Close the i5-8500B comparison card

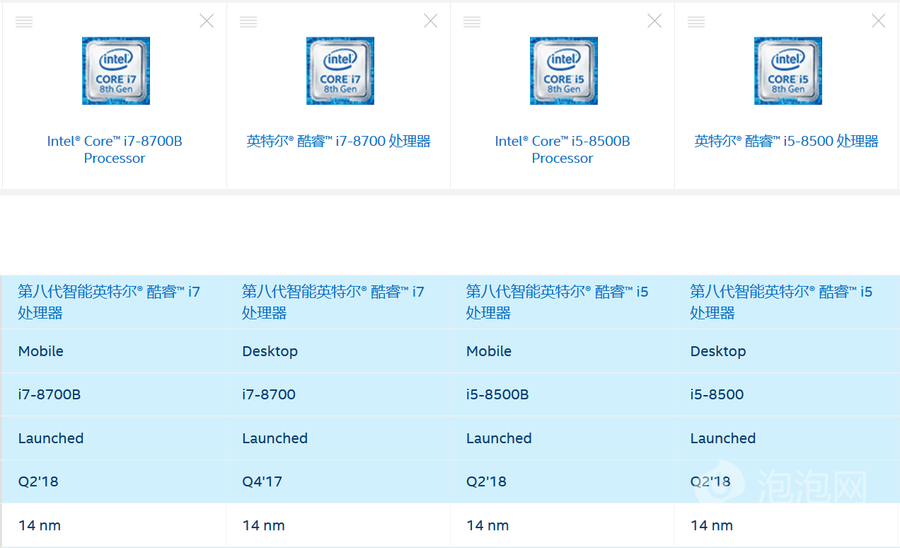point(654,21)
